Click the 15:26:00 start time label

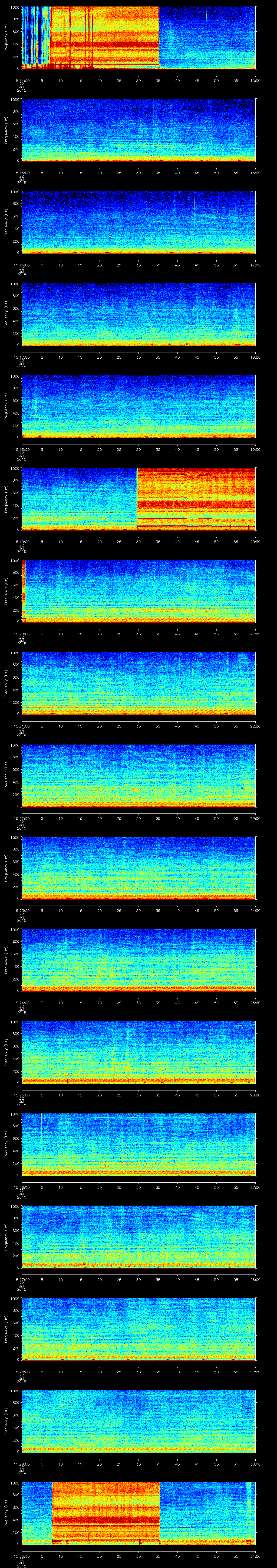[x=21, y=1187]
